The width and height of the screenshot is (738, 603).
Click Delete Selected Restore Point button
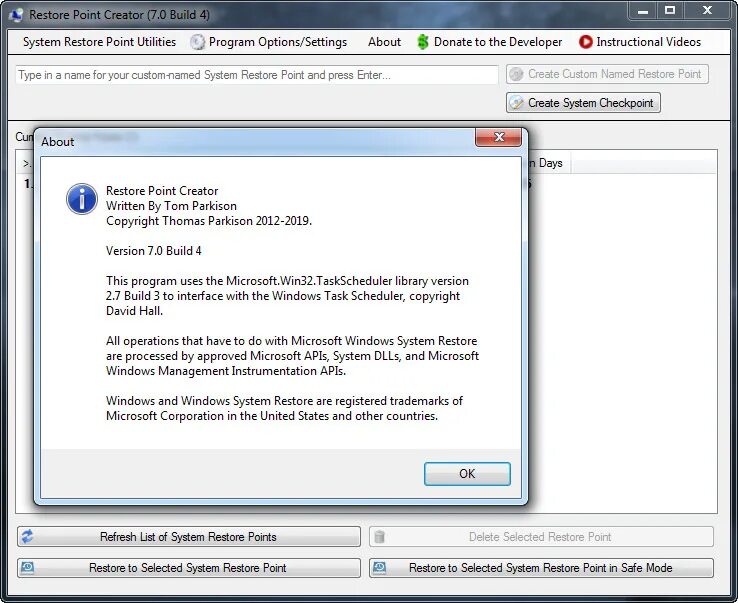(541, 537)
